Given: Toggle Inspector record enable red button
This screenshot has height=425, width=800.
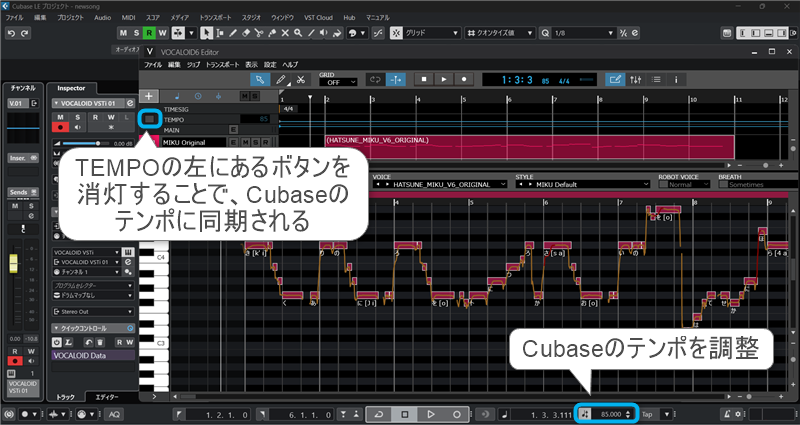Looking at the screenshot, I should point(60,127).
